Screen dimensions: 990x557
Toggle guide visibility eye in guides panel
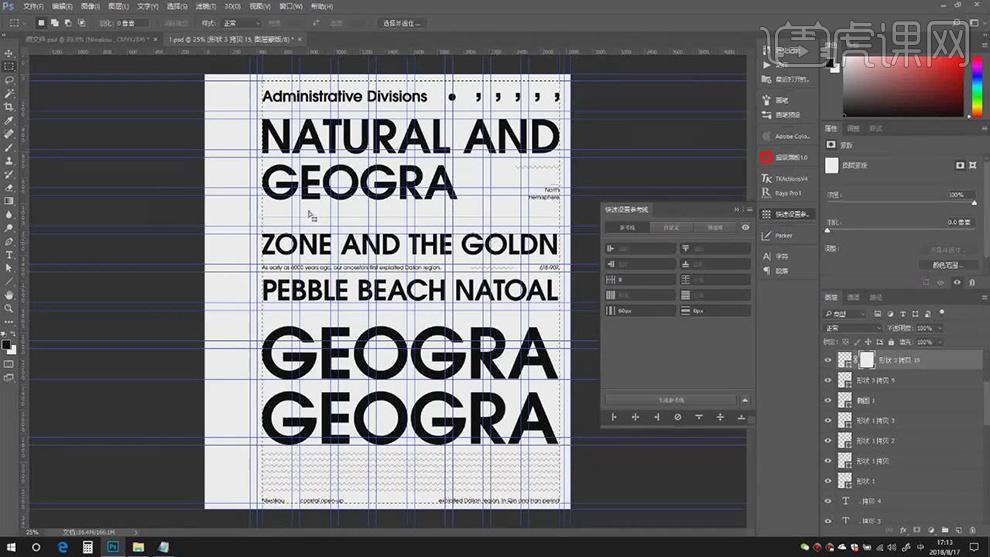pos(745,228)
